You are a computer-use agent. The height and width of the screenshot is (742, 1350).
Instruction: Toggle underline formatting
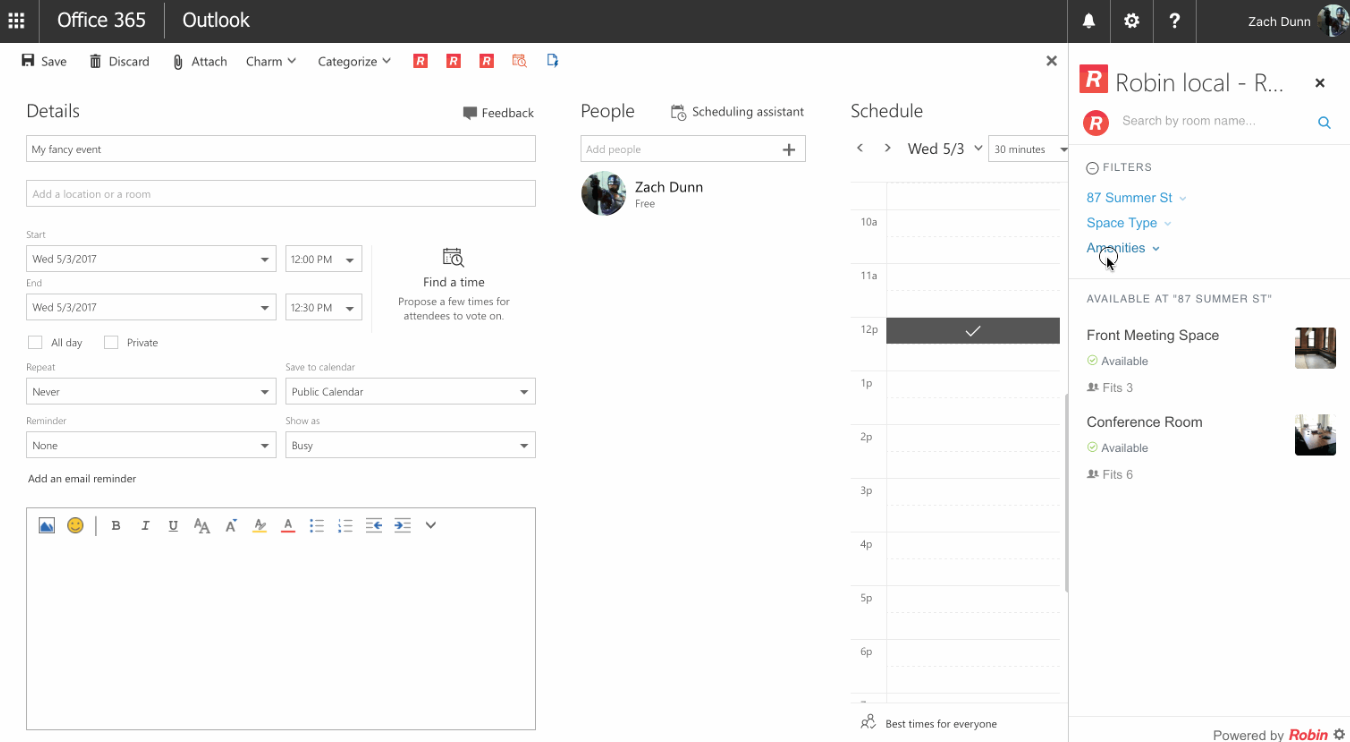tap(173, 525)
